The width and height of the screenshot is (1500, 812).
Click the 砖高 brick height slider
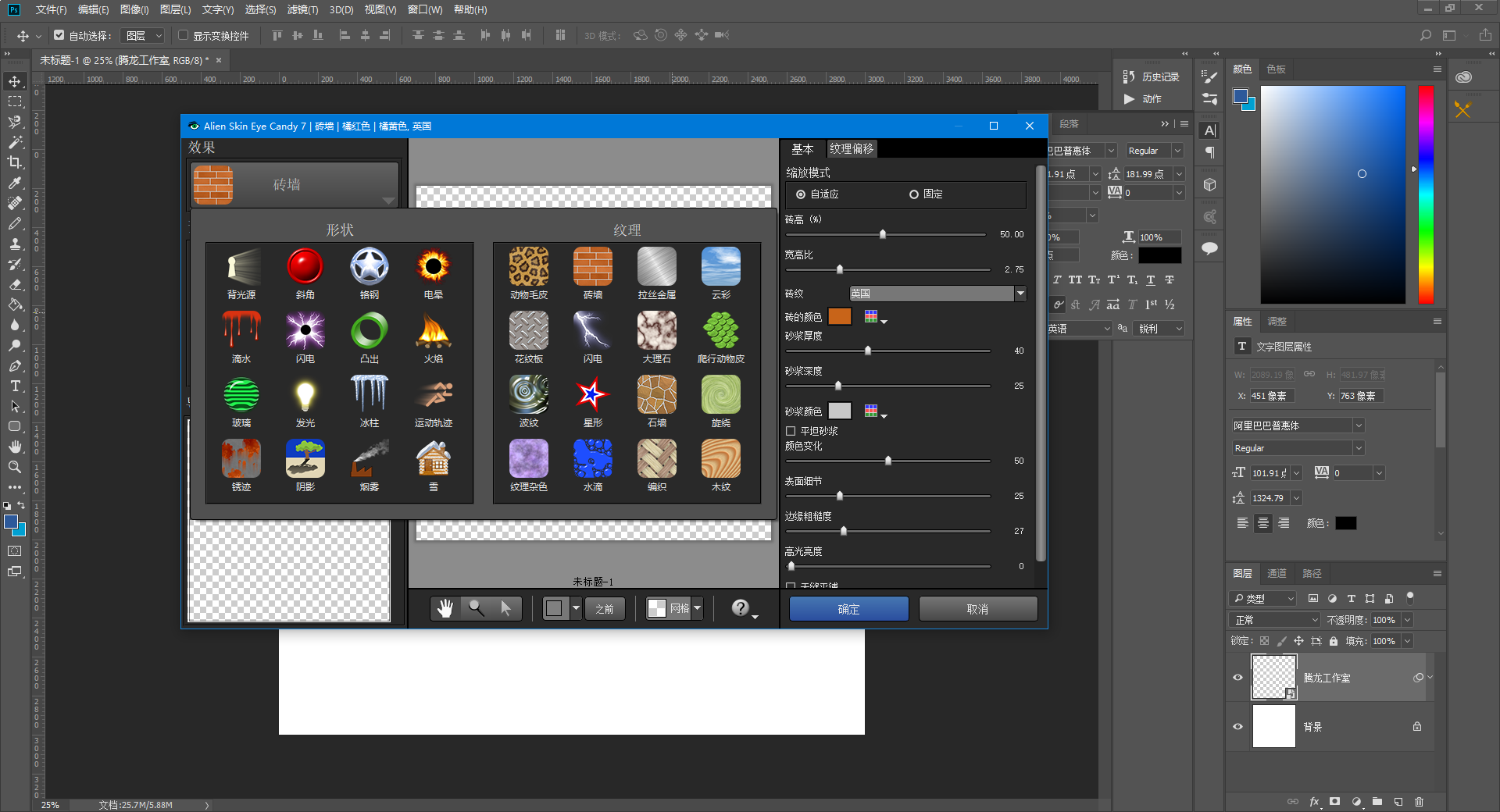(x=886, y=234)
